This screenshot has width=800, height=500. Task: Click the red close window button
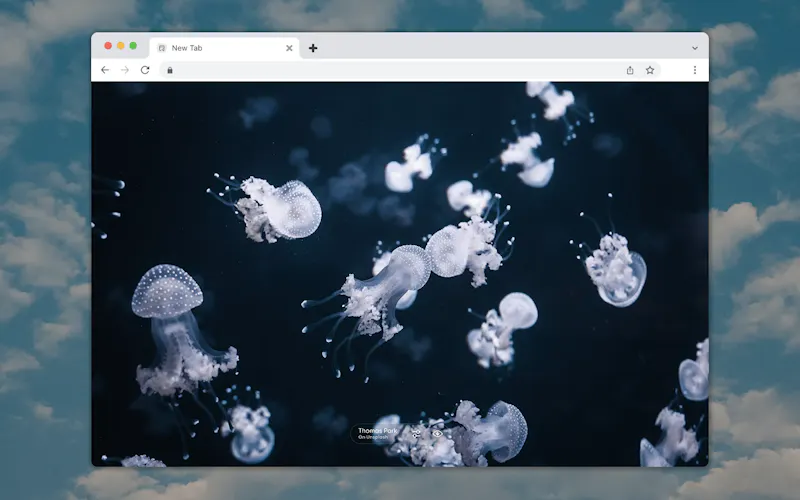108,46
